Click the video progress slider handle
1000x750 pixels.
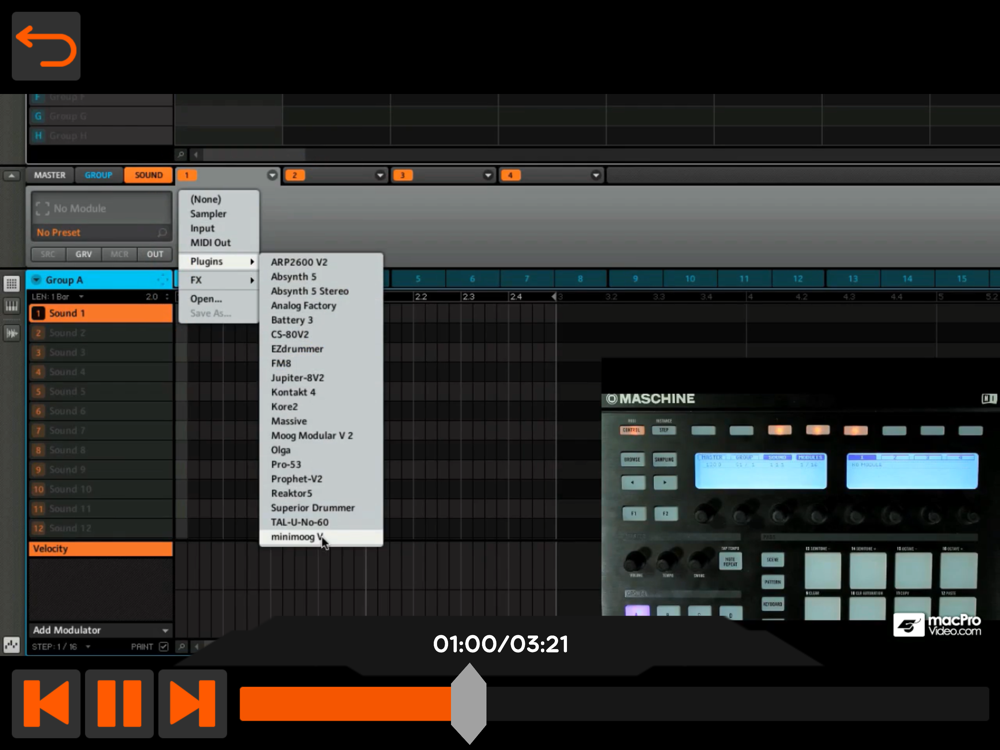(468, 704)
